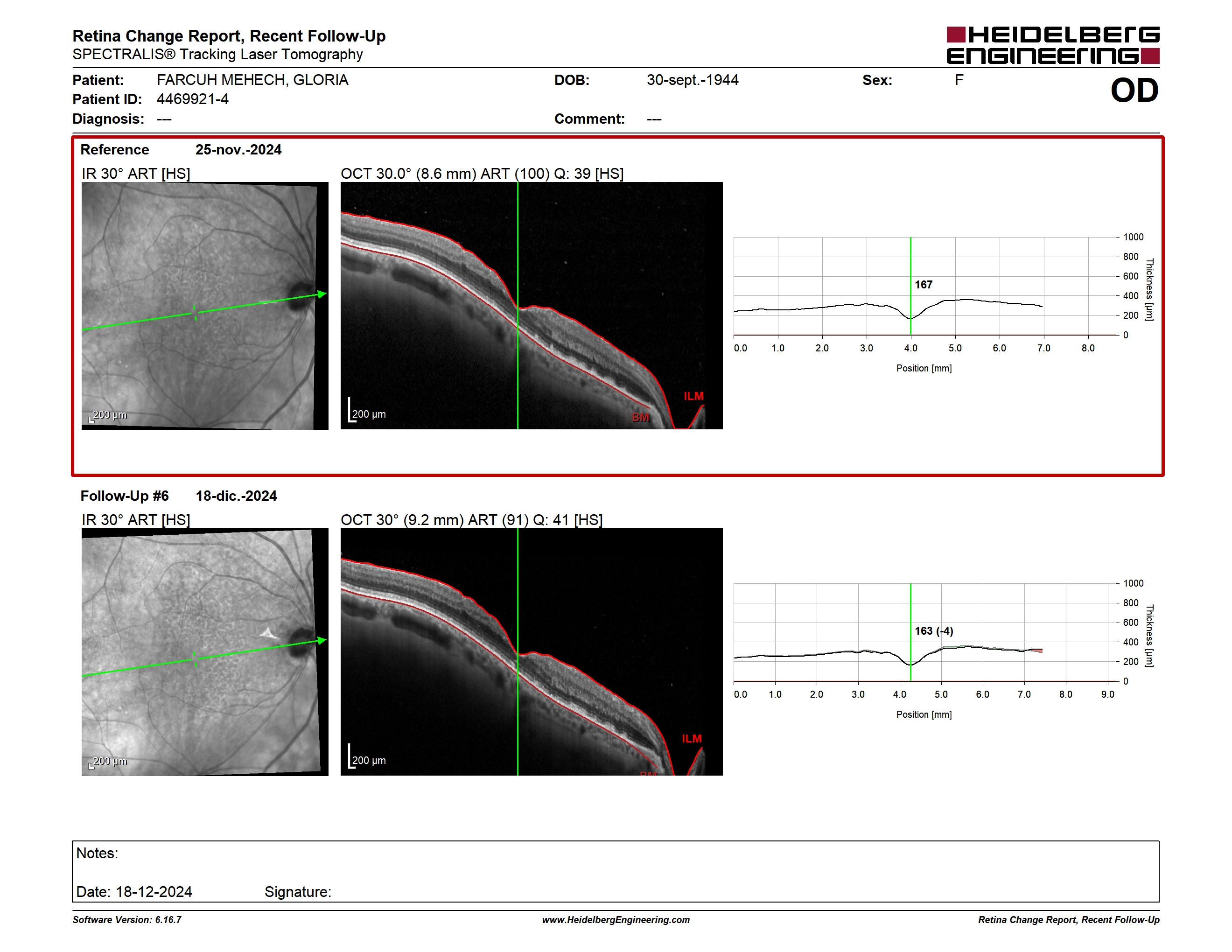Click the Follow-Up #6 OCT B-scan image
This screenshot has width=1232, height=952.
coord(532,652)
